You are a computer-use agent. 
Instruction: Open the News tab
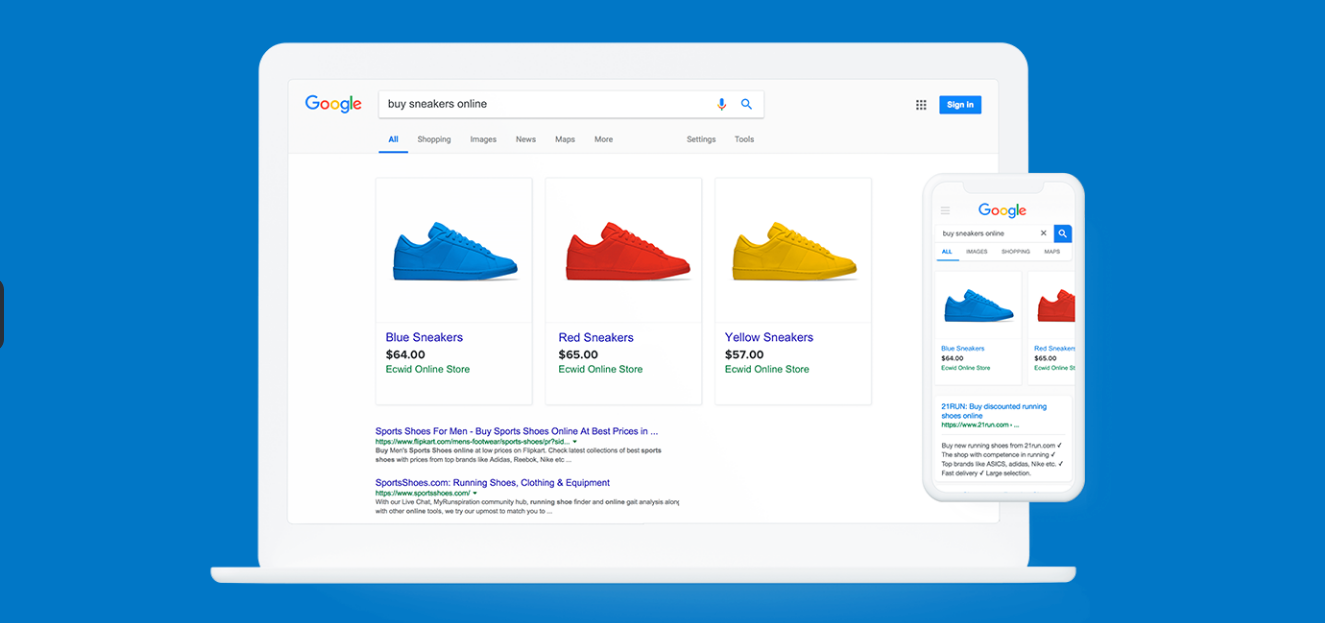coord(526,140)
